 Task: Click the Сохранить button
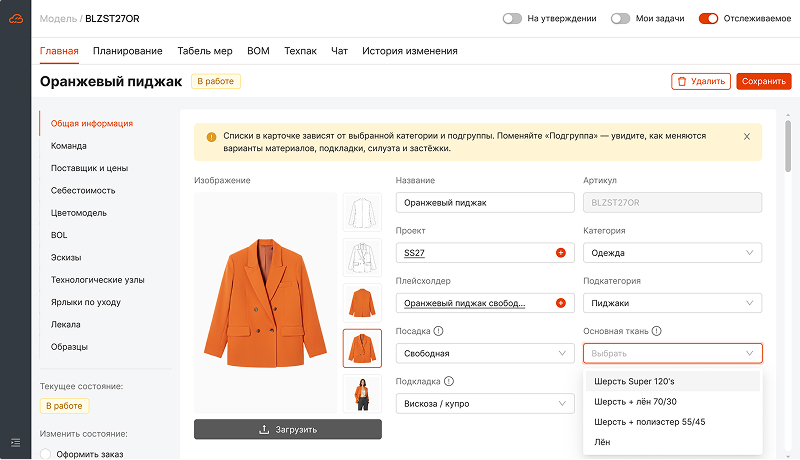[x=764, y=82]
